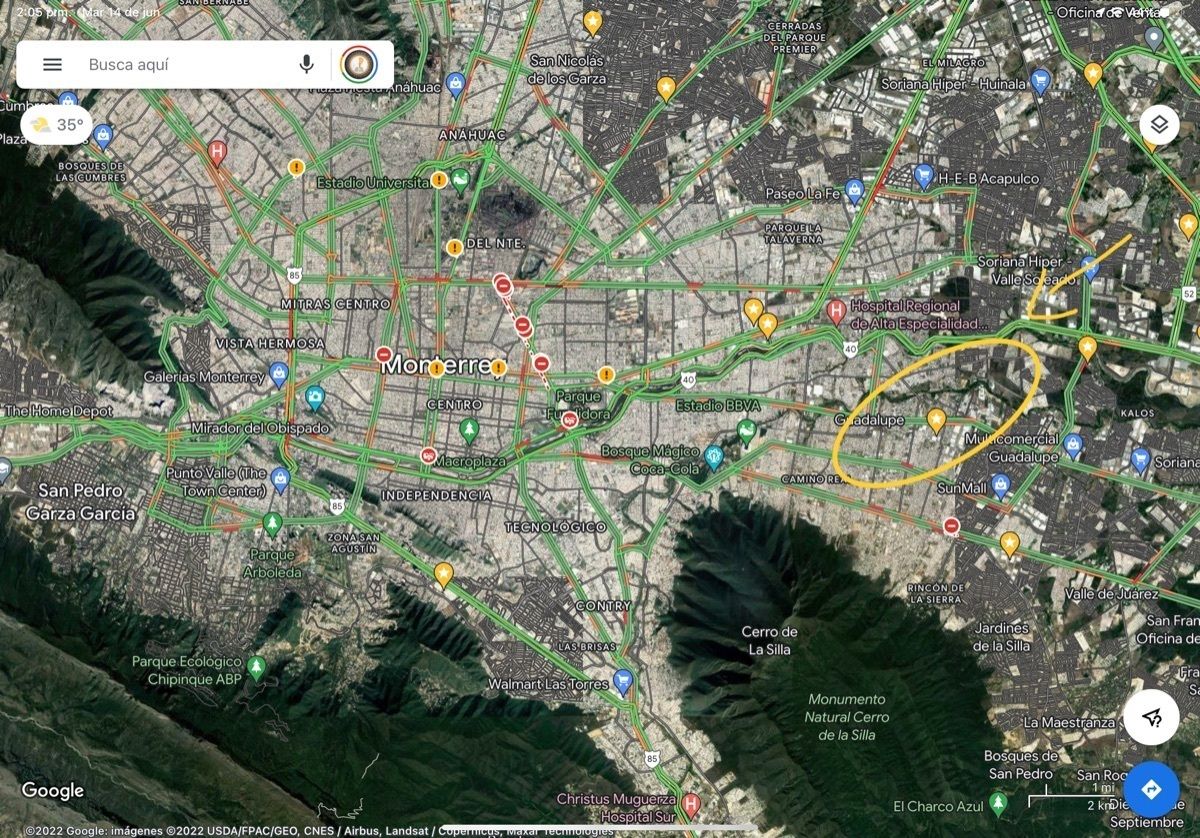This screenshot has height=838, width=1200.
Task: Tap the microphone voice search icon
Action: coord(306,65)
